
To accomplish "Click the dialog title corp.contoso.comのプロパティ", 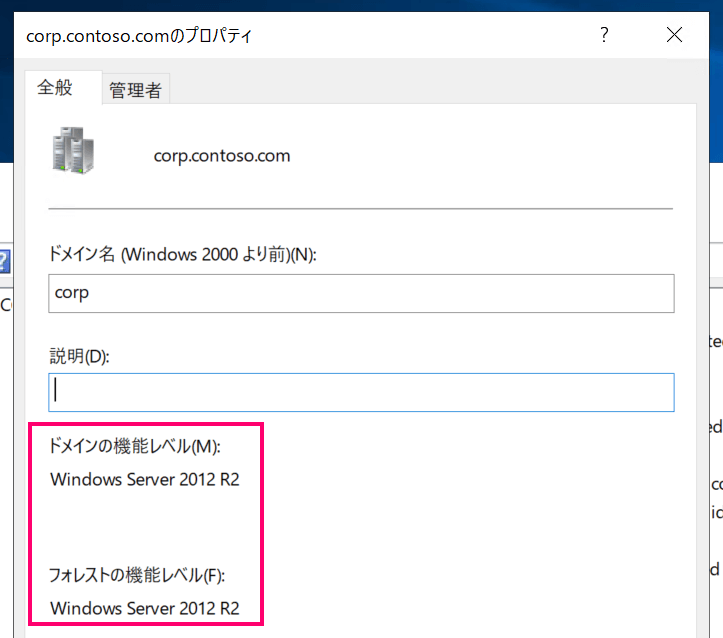I will [x=139, y=36].
